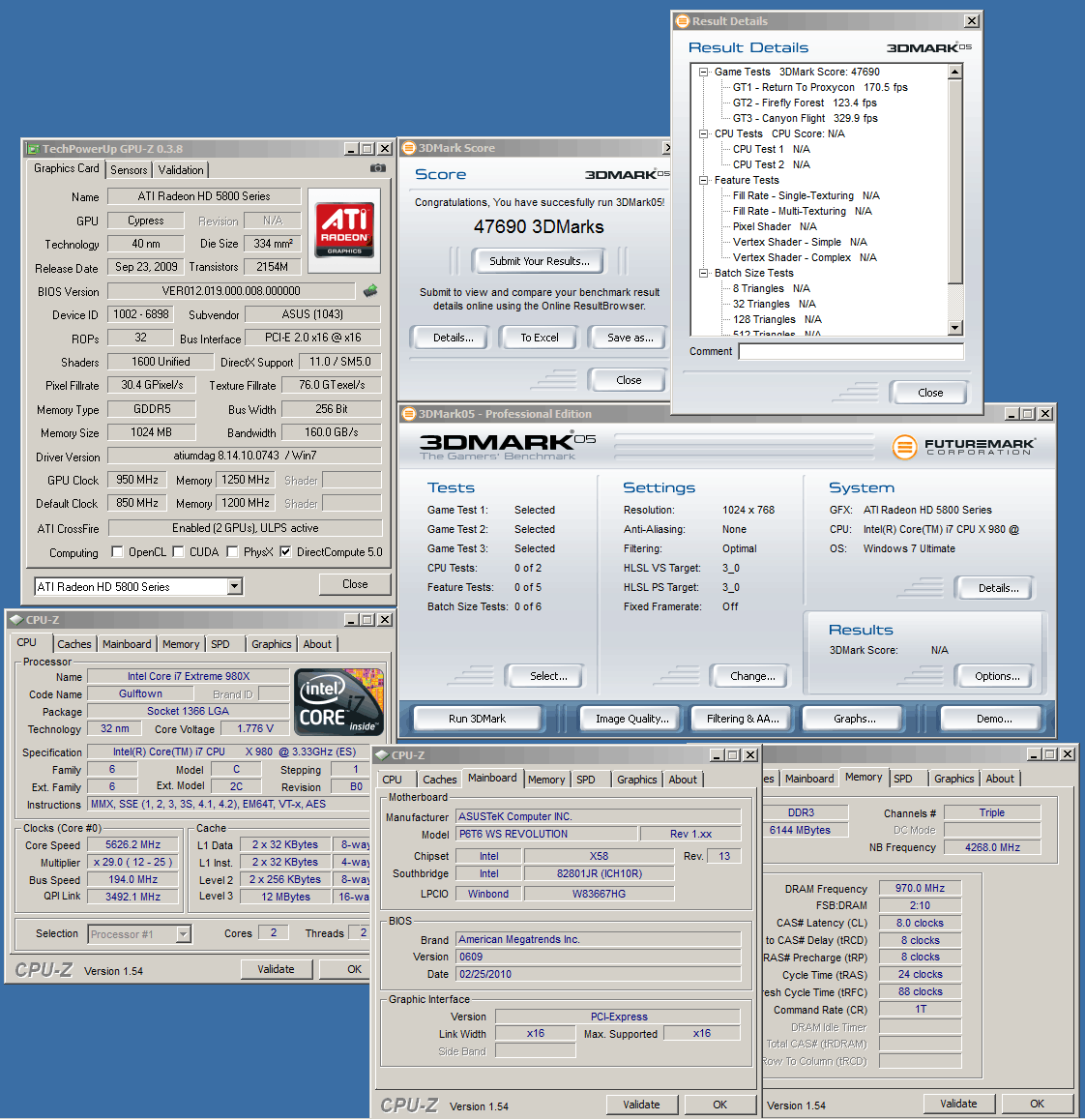Open the Caches tab in CPU-Z CPU window

pos(74,643)
